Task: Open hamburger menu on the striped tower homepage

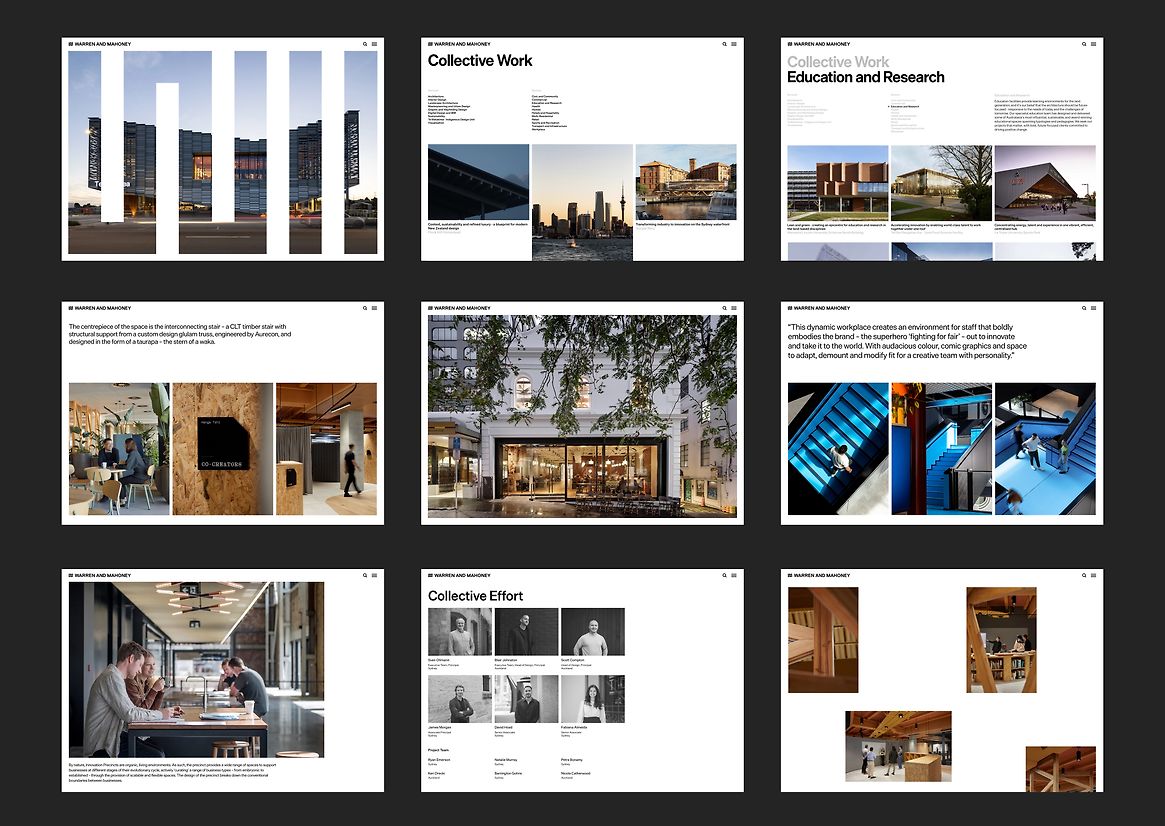Action: [374, 44]
